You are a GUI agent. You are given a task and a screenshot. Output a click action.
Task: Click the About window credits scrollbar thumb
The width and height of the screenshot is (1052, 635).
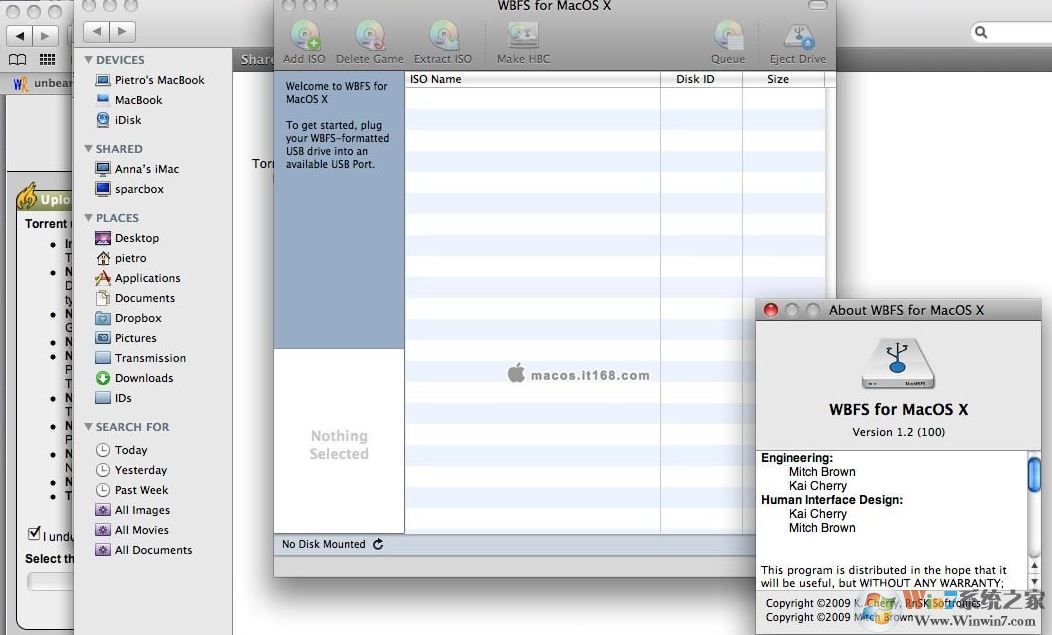pos(1034,475)
